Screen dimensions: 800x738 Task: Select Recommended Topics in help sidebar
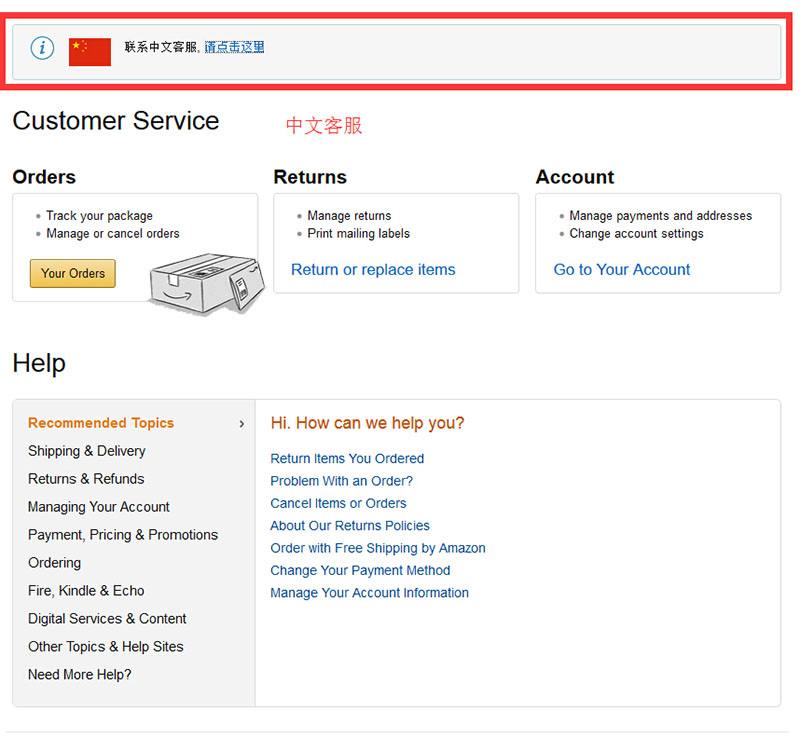coord(101,423)
